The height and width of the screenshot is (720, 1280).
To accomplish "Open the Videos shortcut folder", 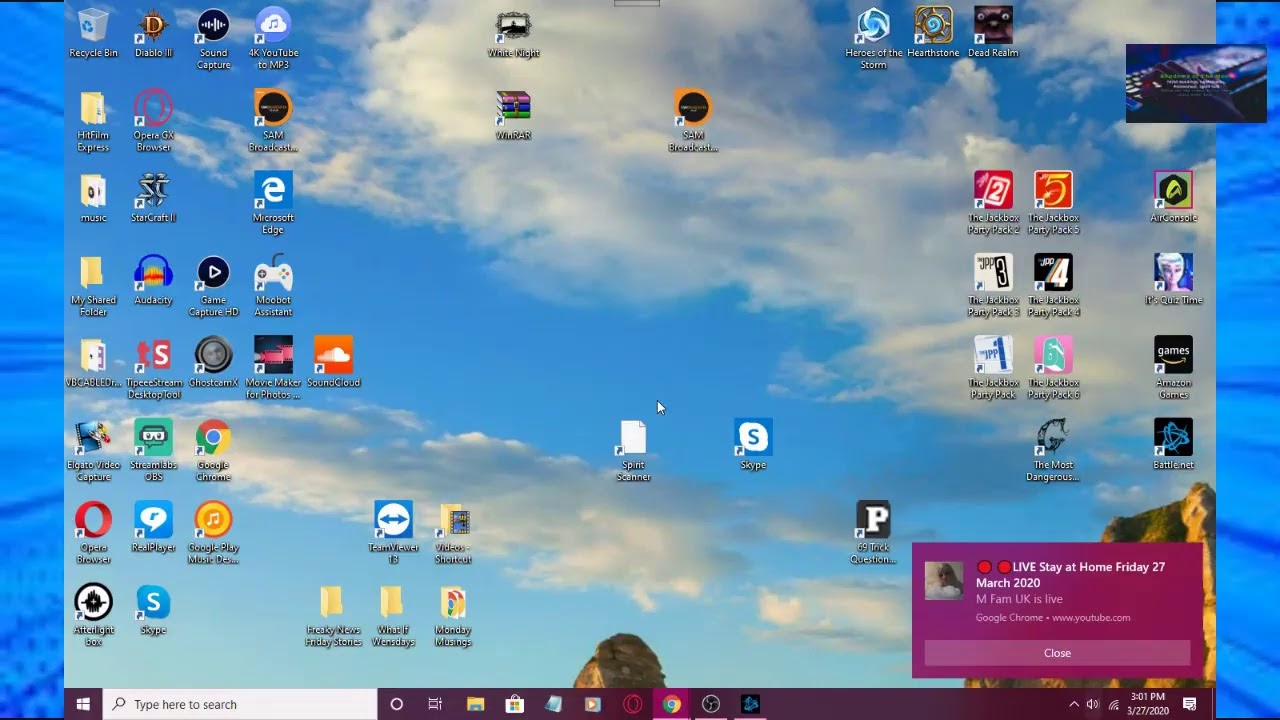I will tap(453, 534).
